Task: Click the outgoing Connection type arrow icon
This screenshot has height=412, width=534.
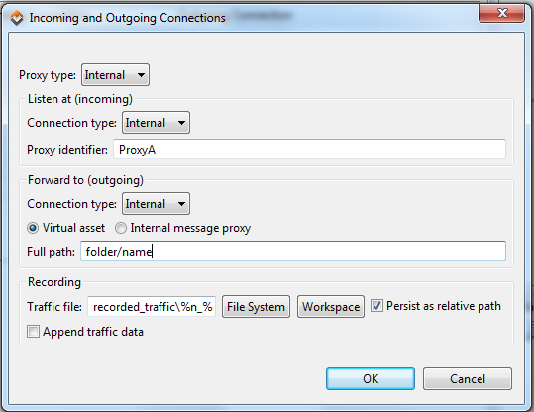Action: [182, 204]
